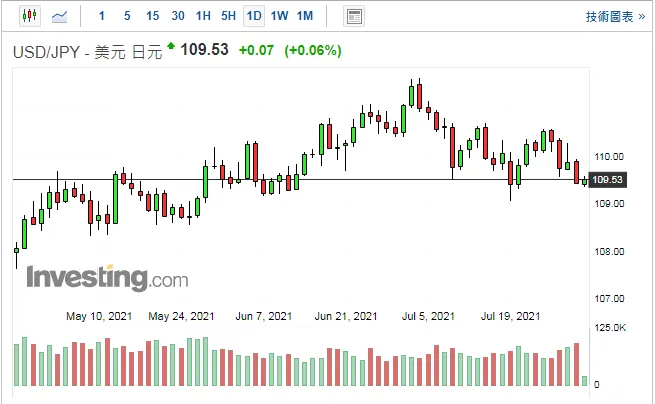Image resolution: width=655 pixels, height=404 pixels.
Task: Switch to the area line chart icon
Action: click(x=59, y=17)
